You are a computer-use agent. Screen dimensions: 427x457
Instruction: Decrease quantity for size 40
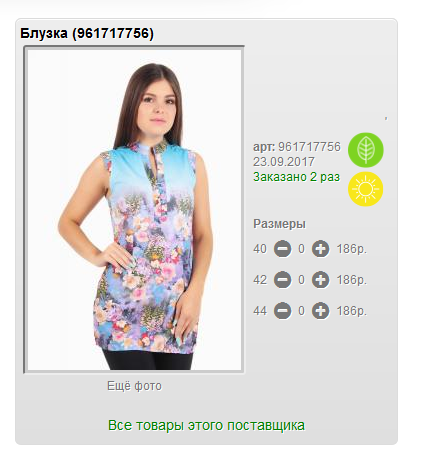point(282,249)
